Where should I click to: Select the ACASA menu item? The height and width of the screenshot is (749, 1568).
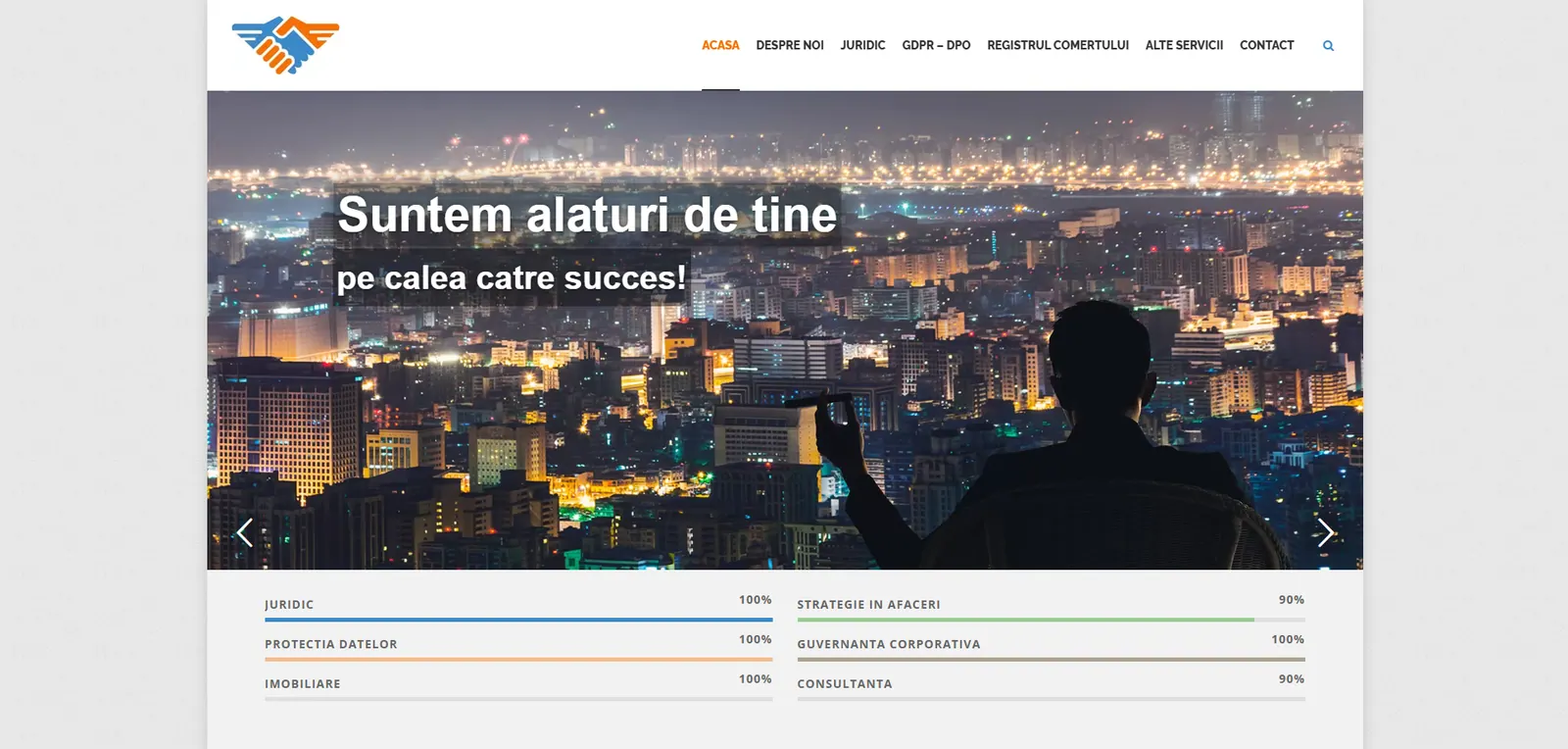point(720,45)
